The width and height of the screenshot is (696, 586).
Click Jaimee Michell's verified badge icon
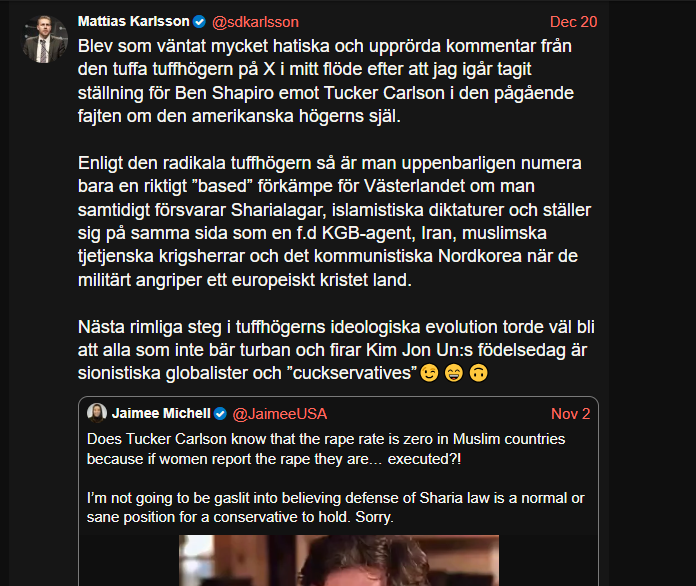coord(221,414)
